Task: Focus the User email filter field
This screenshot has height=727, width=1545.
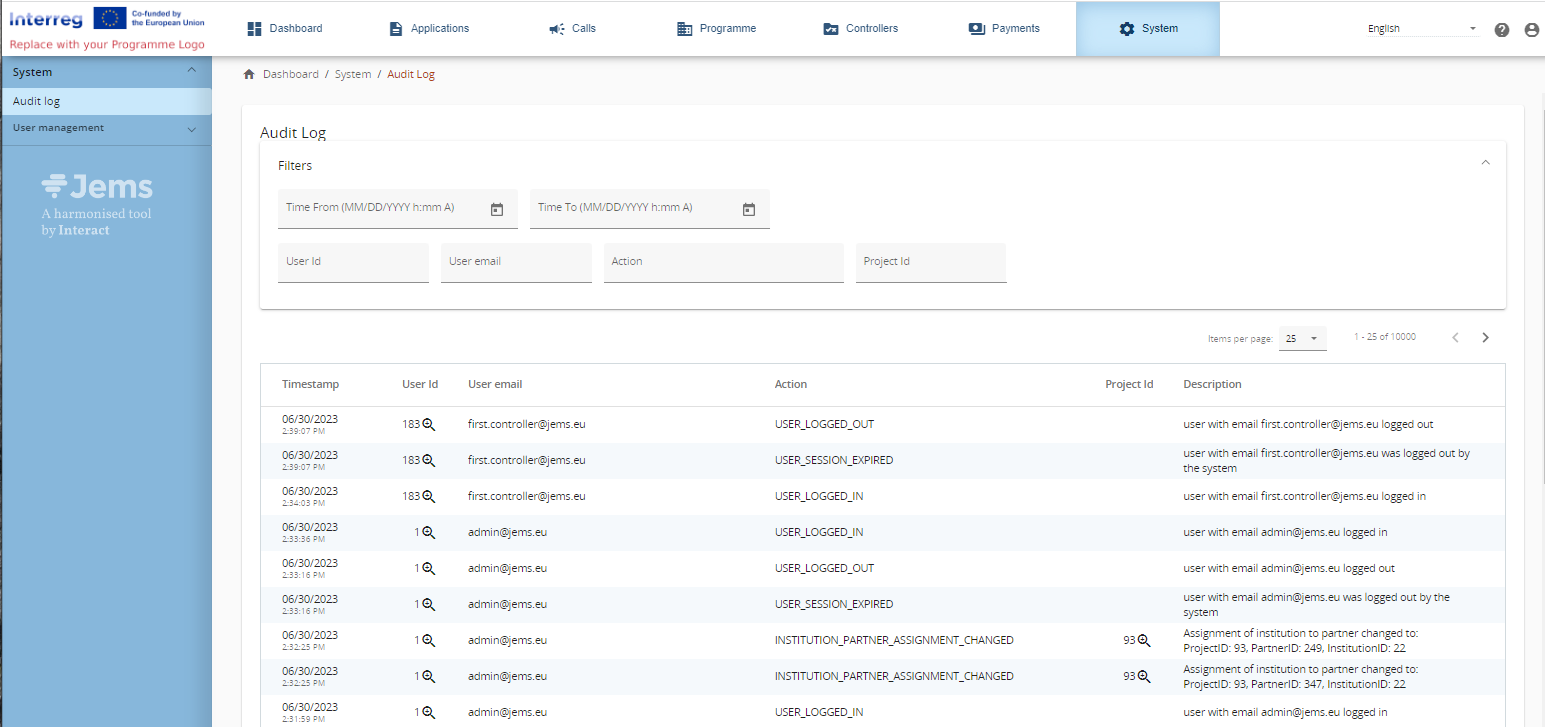Action: [x=516, y=263]
